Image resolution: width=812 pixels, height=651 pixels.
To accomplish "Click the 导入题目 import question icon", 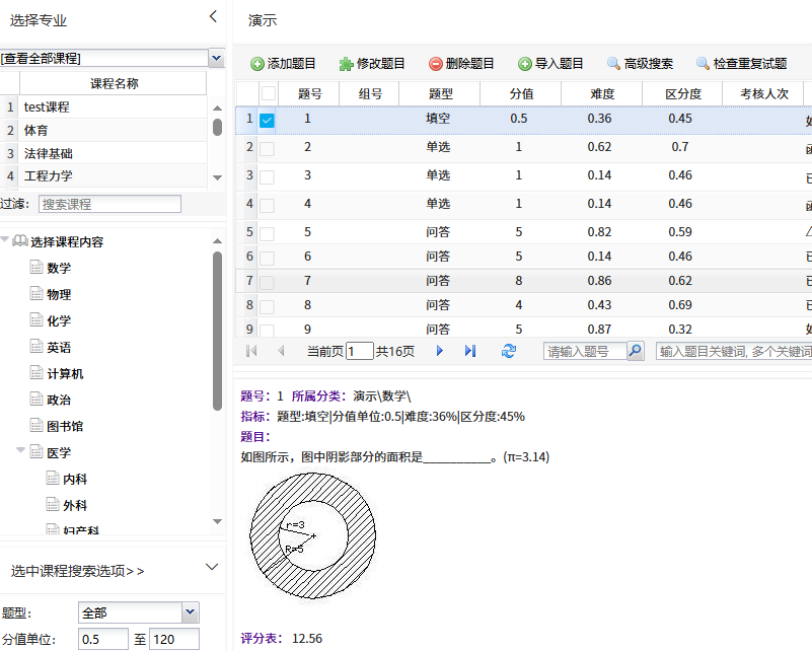I will click(524, 64).
